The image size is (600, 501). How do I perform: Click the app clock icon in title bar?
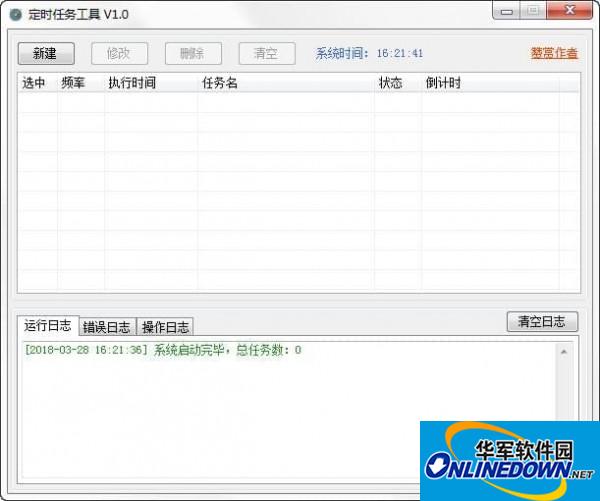click(x=16, y=15)
